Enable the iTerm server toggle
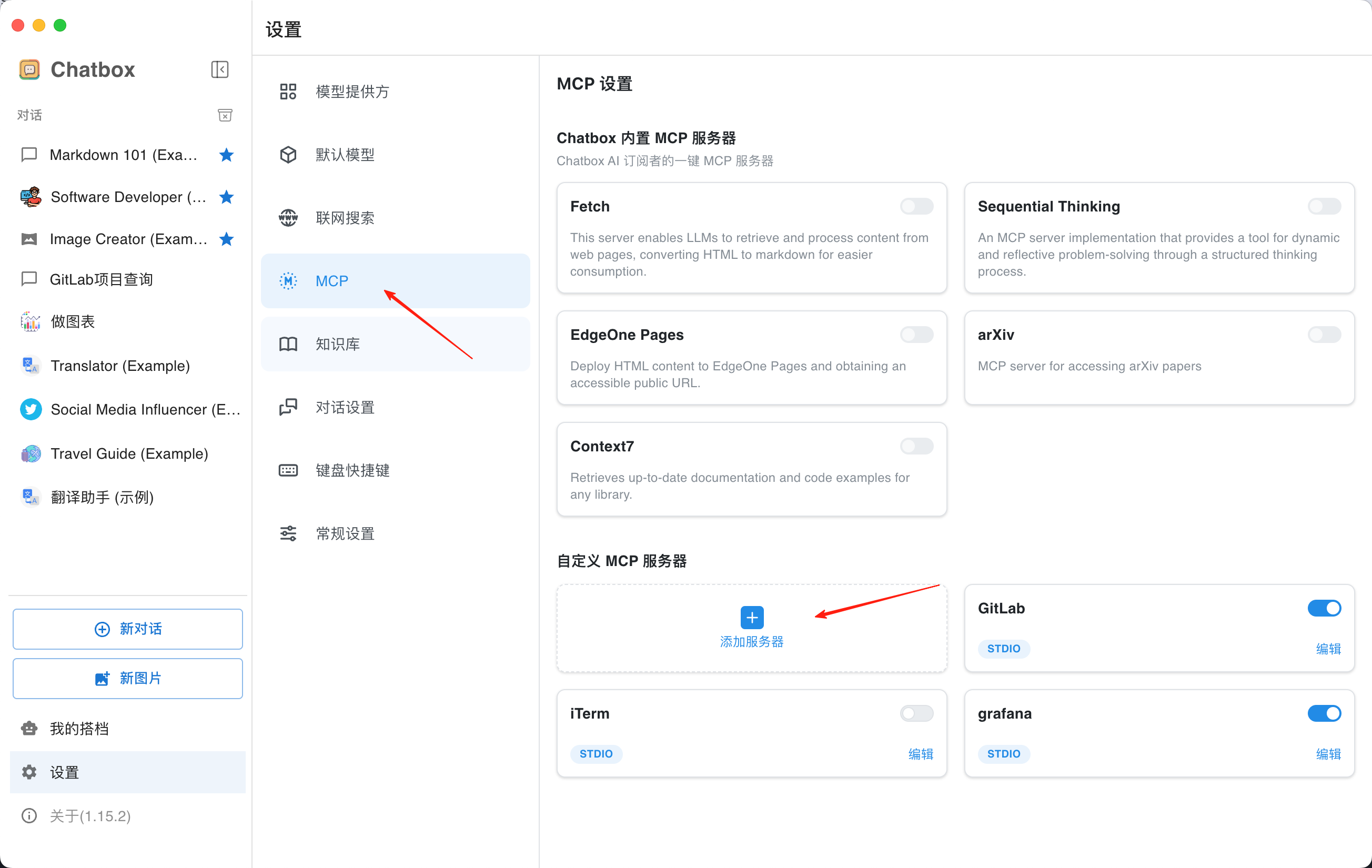Image resolution: width=1372 pixels, height=868 pixels. click(x=916, y=713)
